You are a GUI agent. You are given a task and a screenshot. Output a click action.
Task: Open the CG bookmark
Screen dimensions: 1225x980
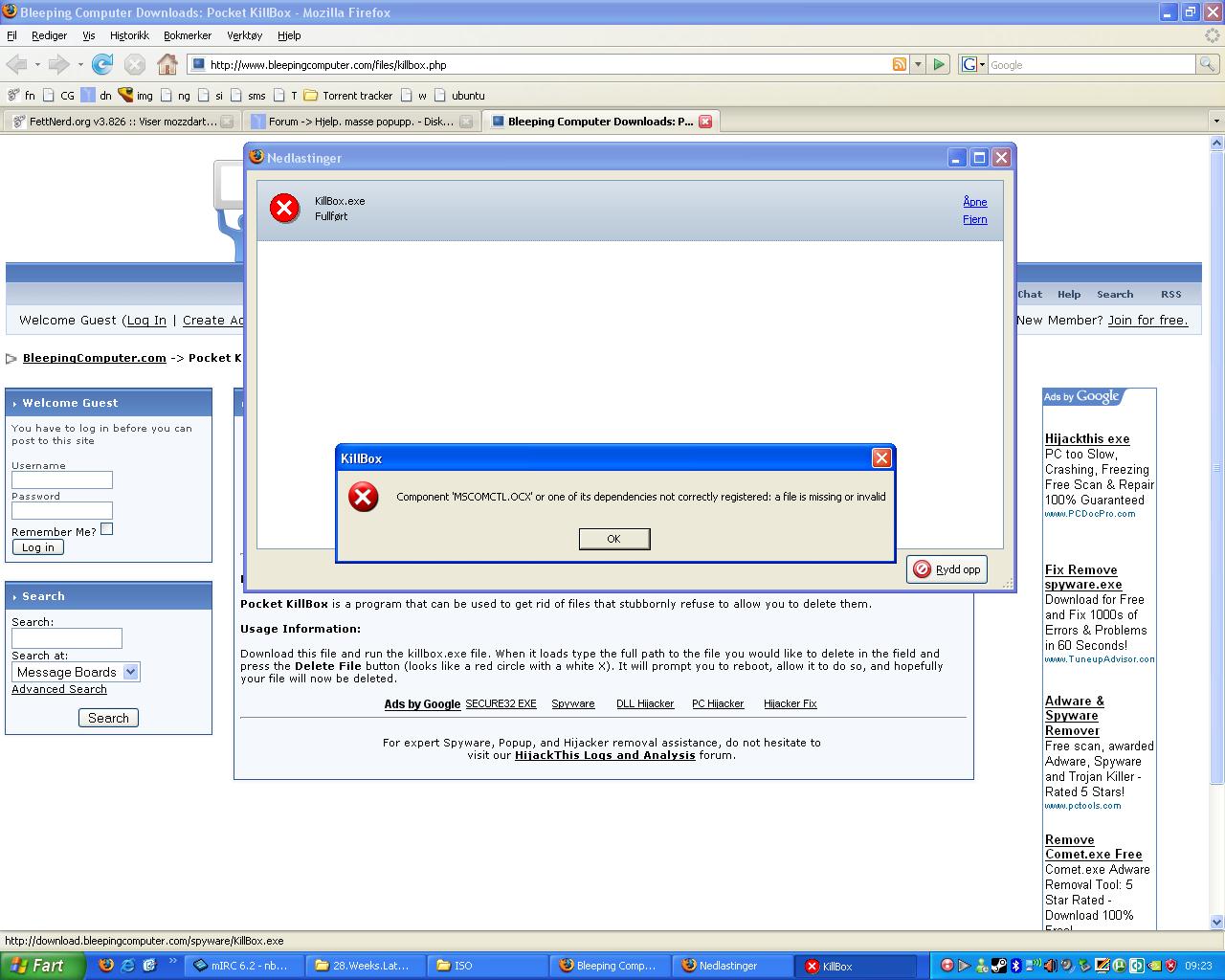pyautogui.click(x=58, y=96)
